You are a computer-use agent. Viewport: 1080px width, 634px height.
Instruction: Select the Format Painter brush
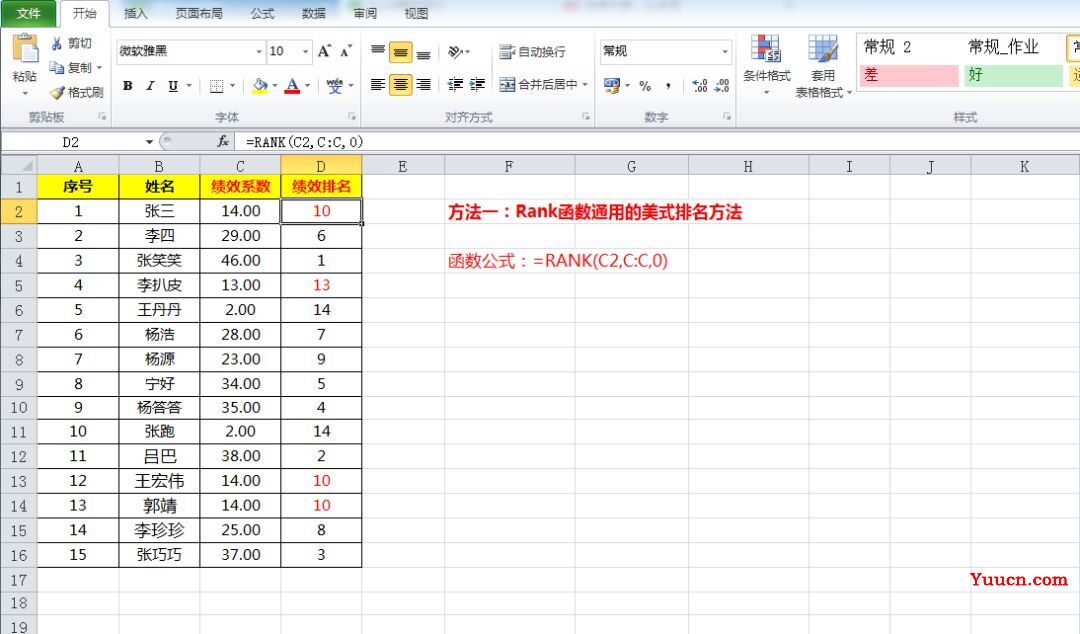[57, 92]
